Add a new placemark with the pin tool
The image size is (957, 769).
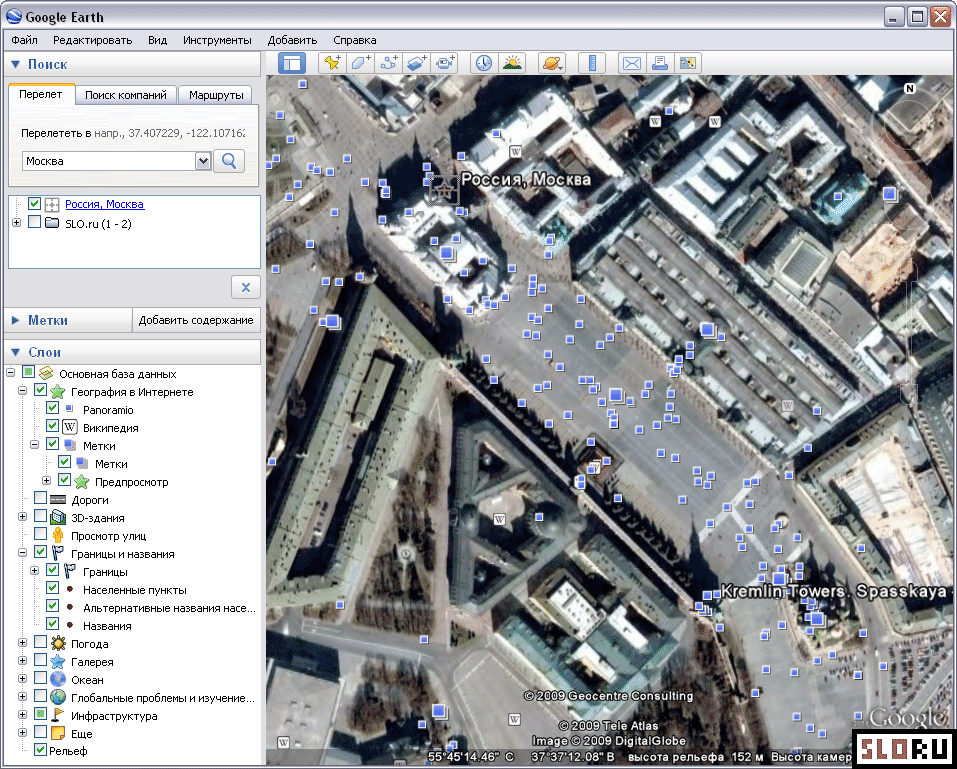333,63
